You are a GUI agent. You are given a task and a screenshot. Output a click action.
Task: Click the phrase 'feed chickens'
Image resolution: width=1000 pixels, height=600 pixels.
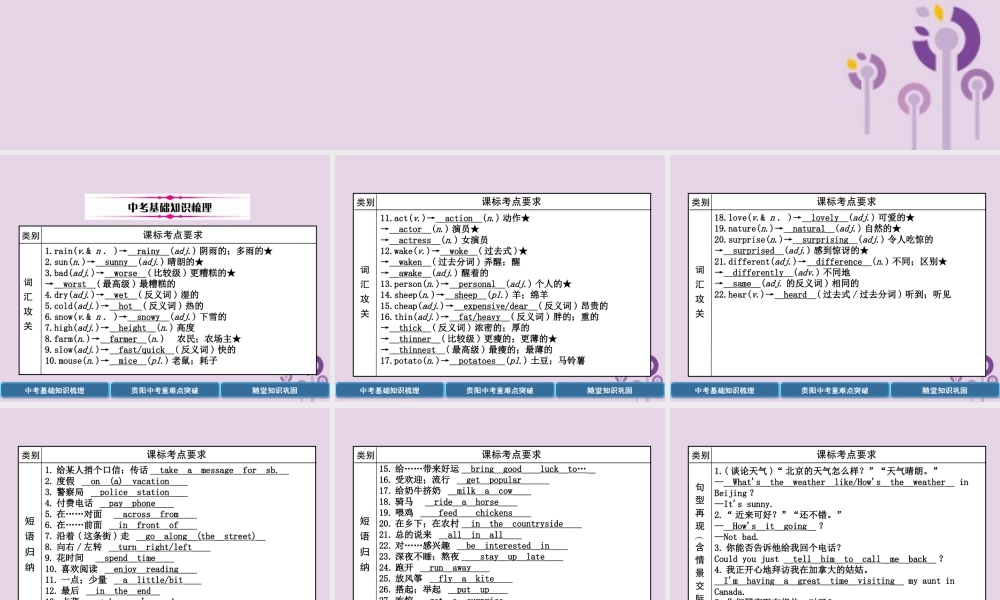pos(475,513)
